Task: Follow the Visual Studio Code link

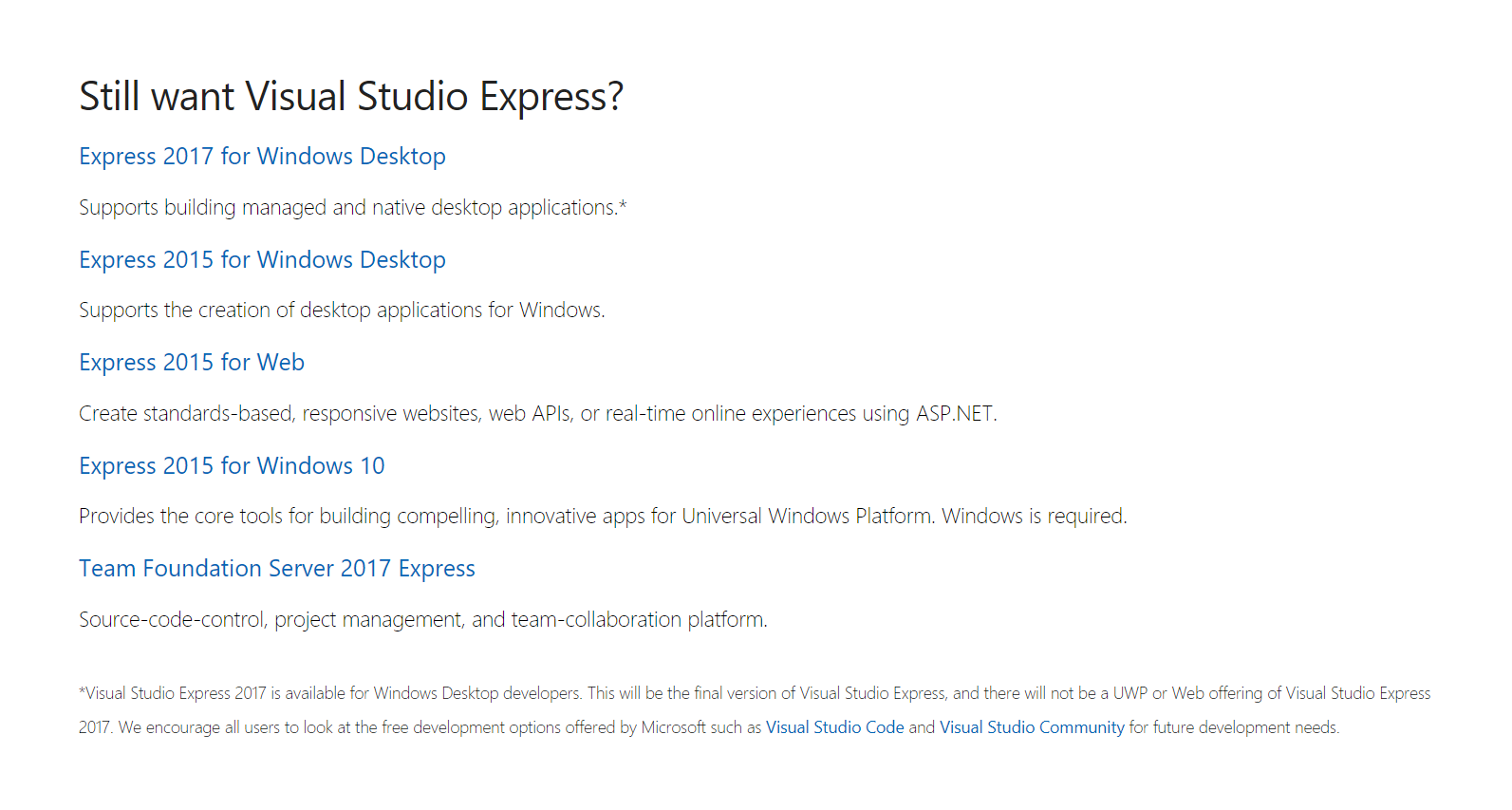Action: pyautogui.click(x=834, y=727)
